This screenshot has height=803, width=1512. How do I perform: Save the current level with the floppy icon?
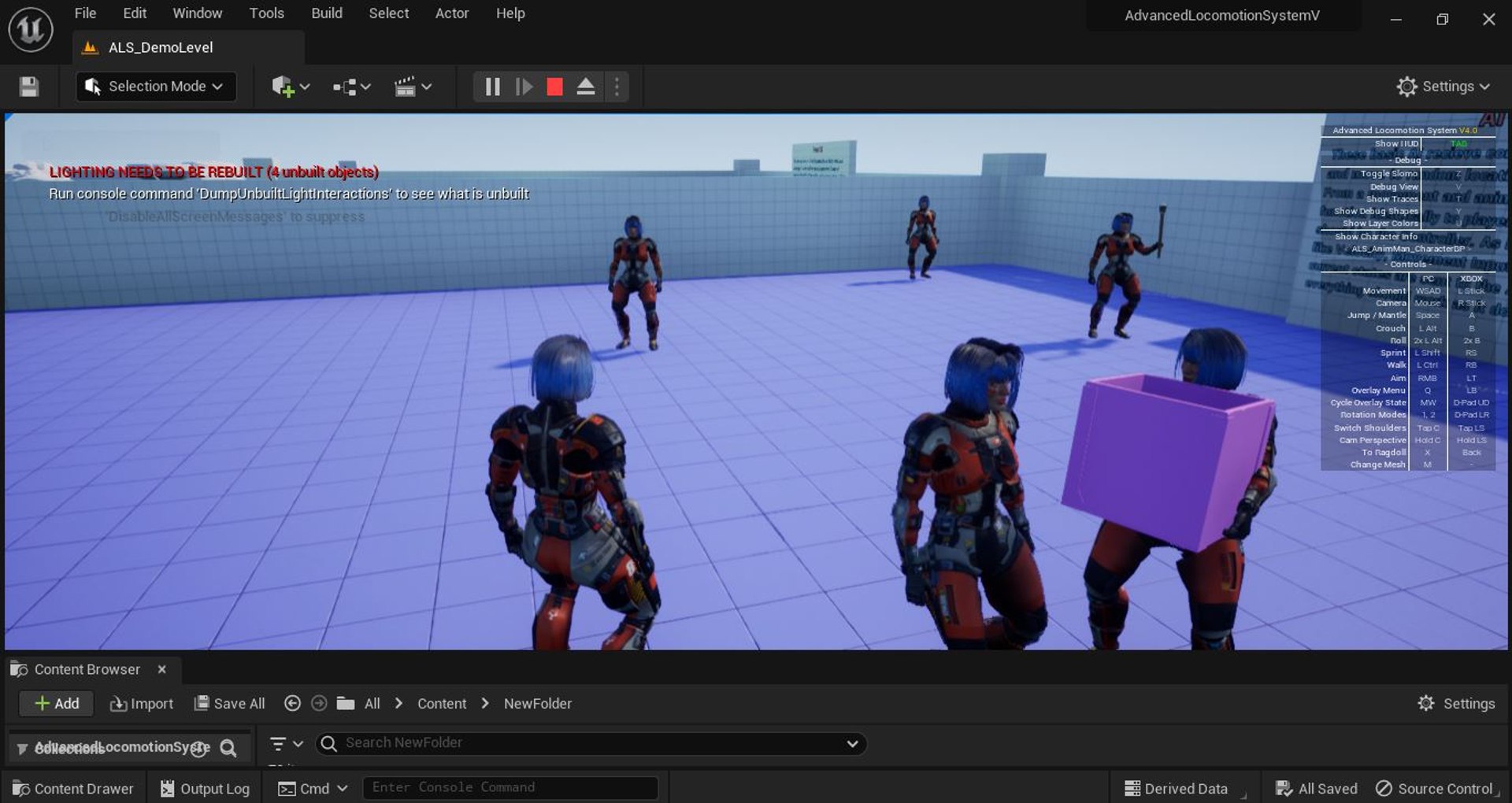pyautogui.click(x=29, y=87)
